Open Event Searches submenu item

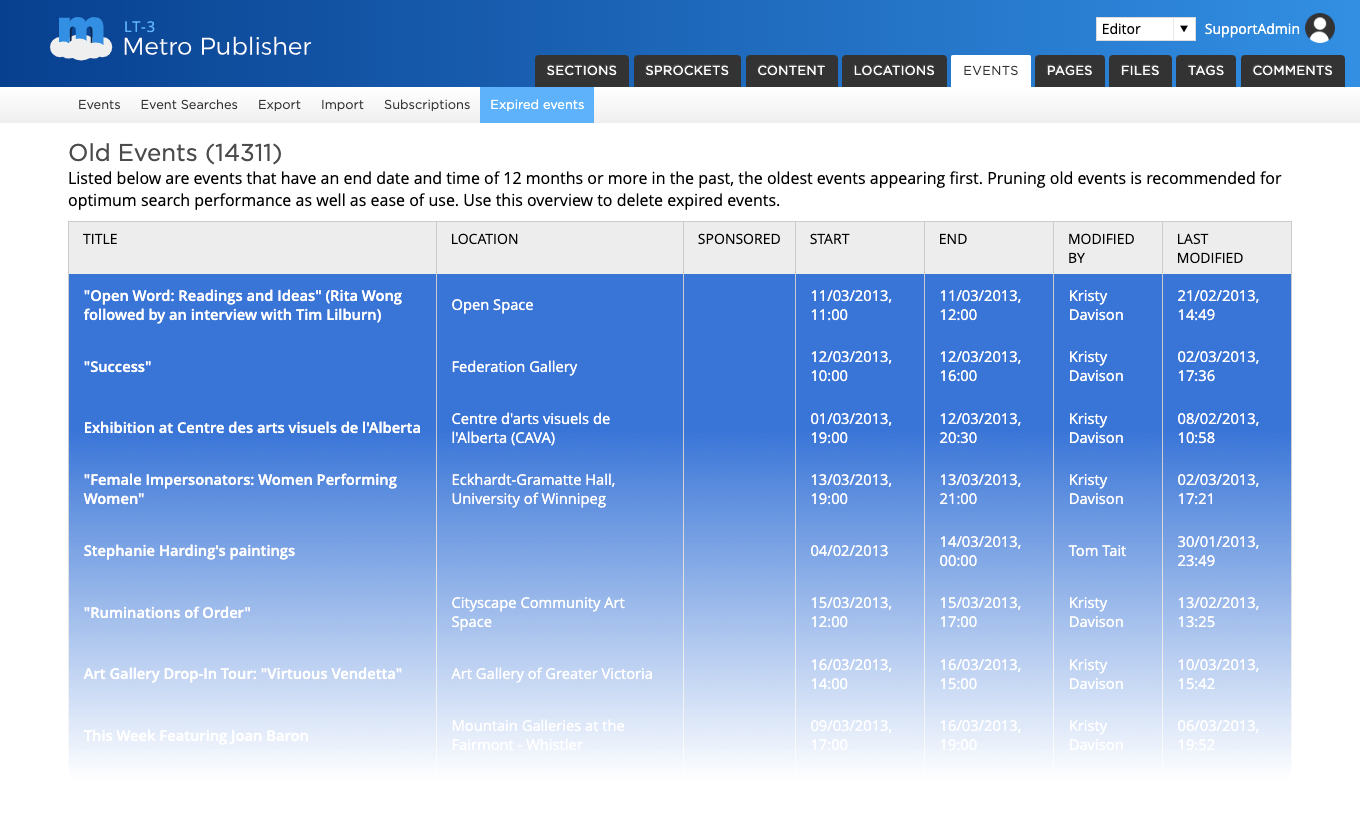(189, 105)
